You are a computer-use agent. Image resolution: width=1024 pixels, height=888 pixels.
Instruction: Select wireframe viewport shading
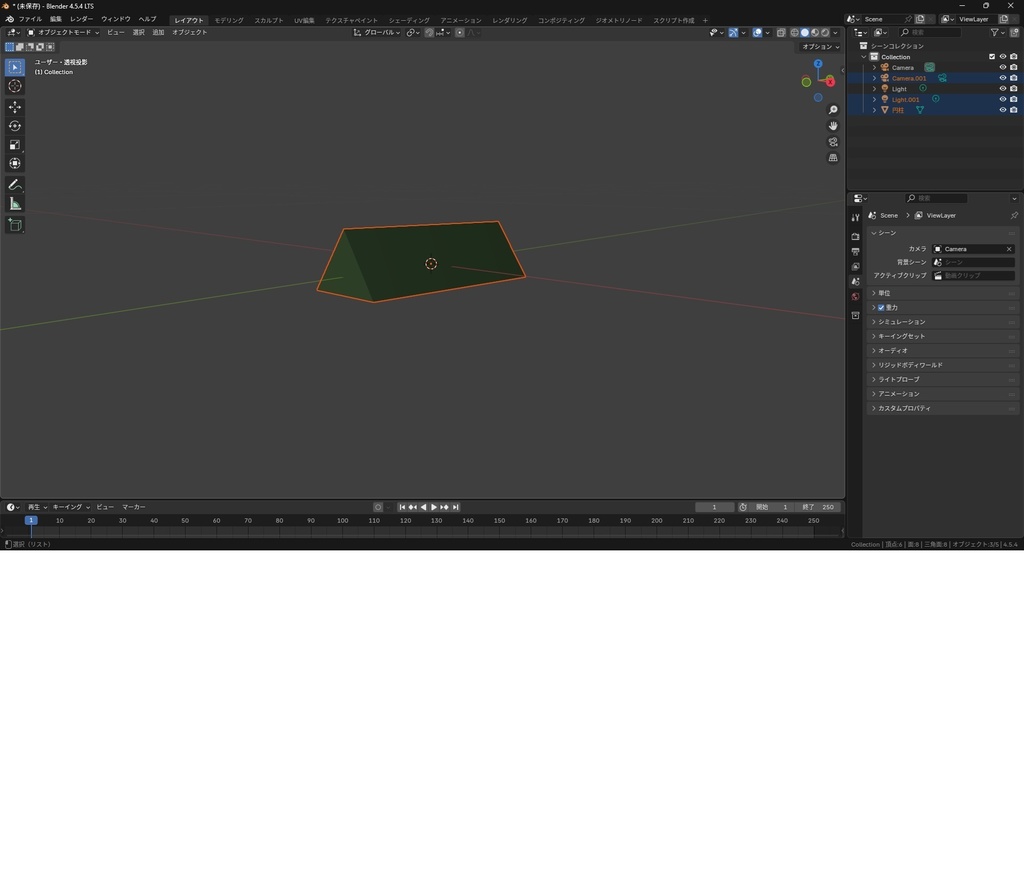click(795, 33)
